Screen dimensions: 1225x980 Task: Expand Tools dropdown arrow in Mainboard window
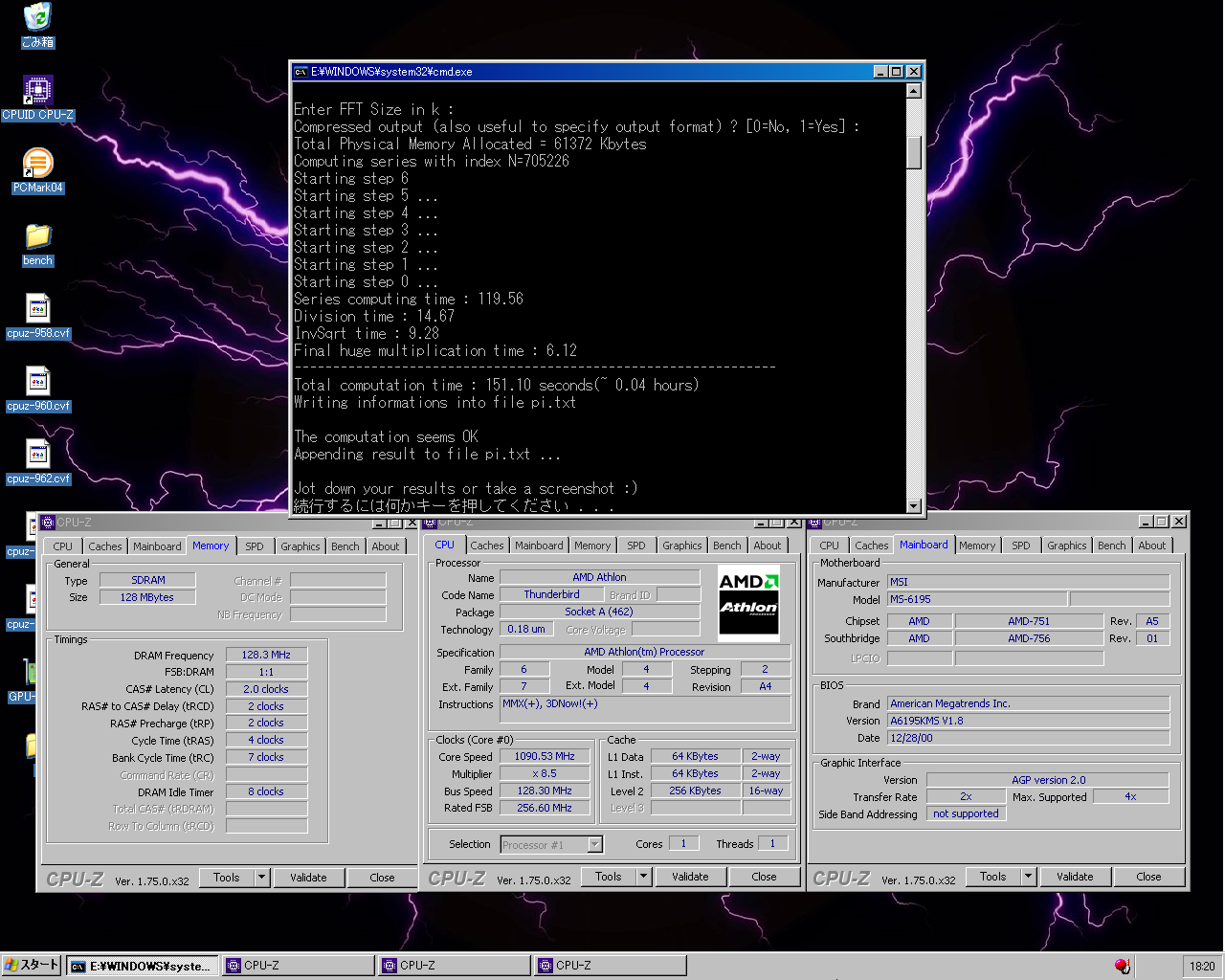click(x=1029, y=877)
